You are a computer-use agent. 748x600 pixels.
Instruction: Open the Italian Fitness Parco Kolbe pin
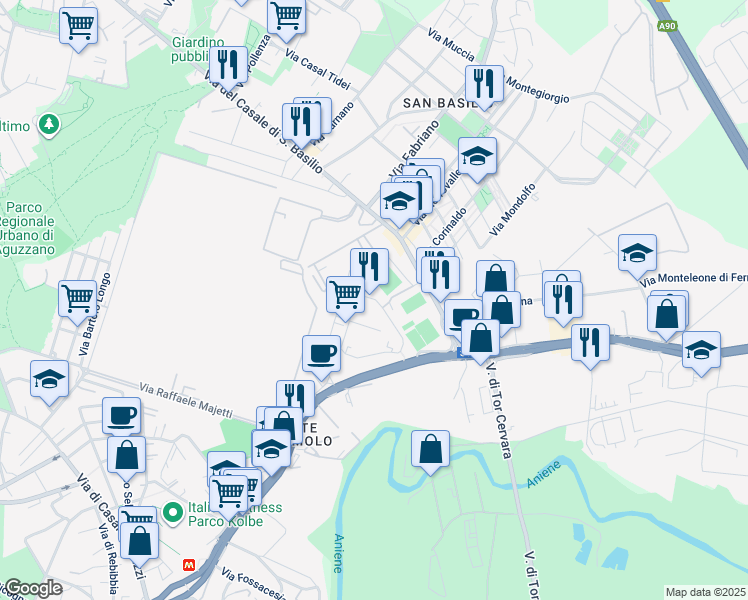click(173, 513)
